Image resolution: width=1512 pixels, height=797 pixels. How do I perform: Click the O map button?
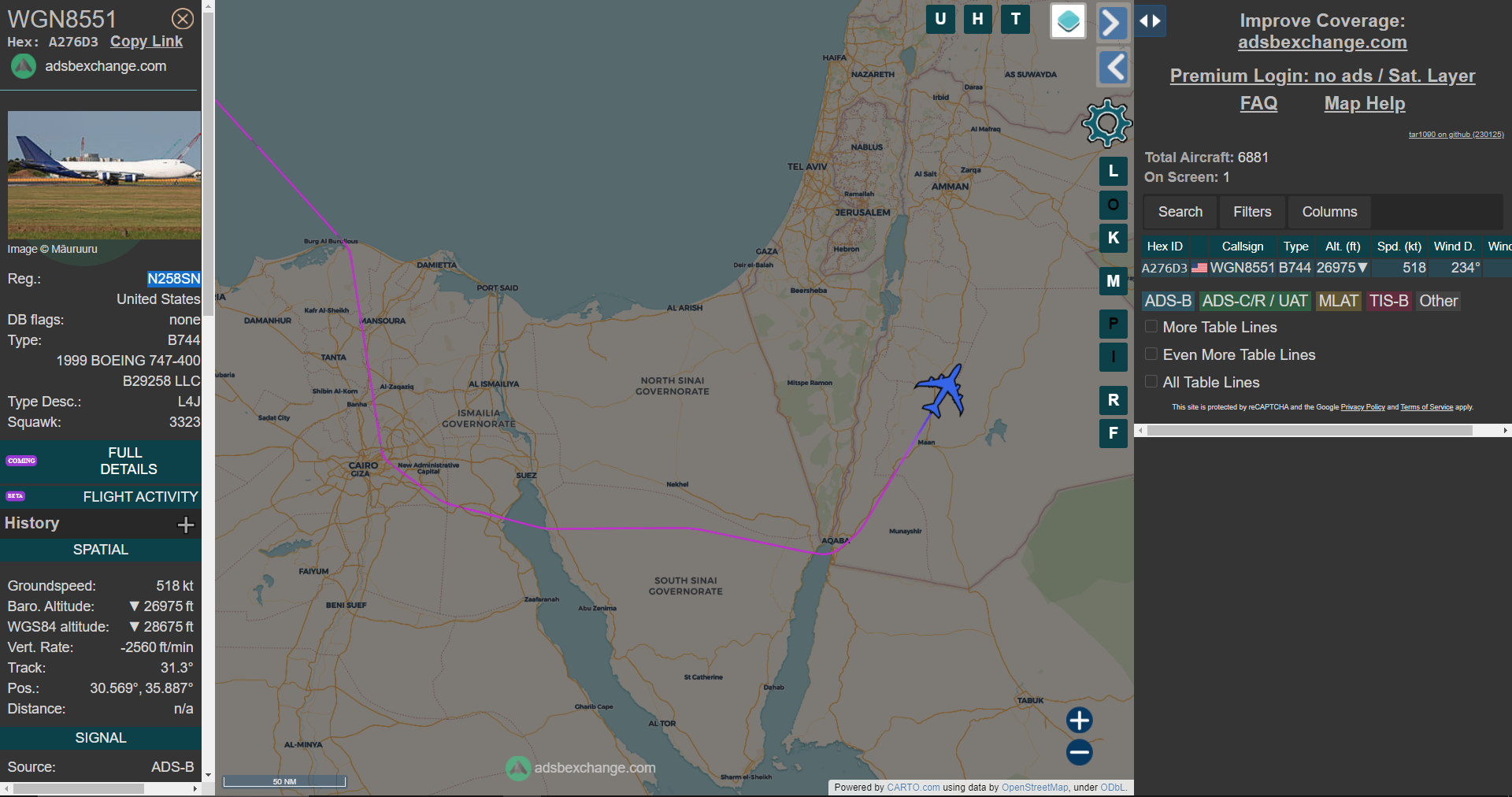coord(1114,205)
